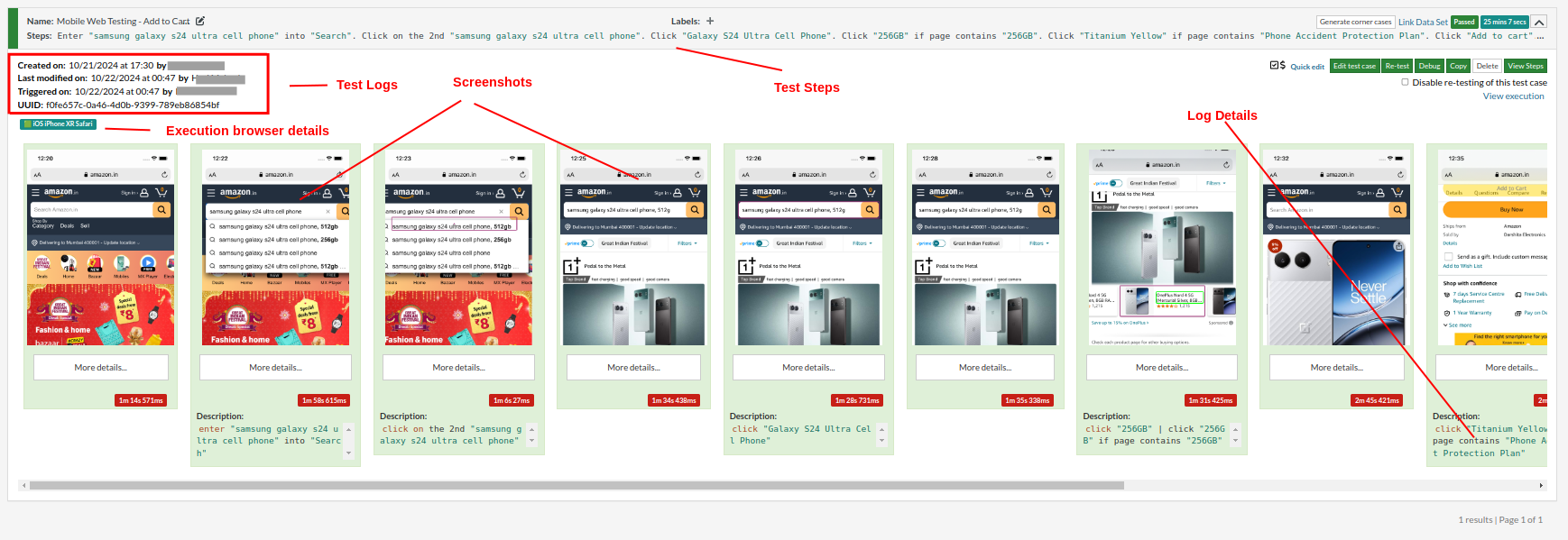Open the first Amazon homepage screenshot thumbnail
Viewport: 1568px width, 540px height.
pos(100,249)
